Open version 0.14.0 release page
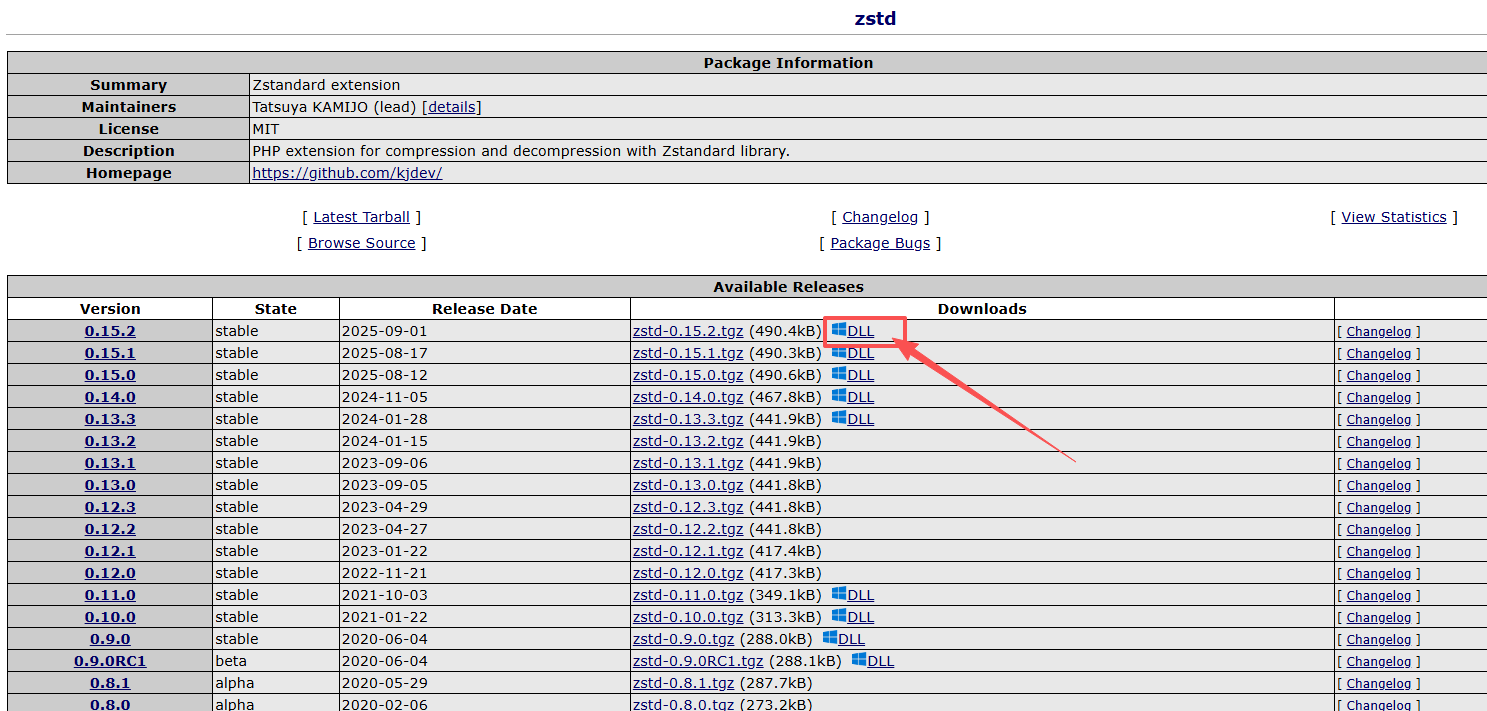 (x=110, y=397)
